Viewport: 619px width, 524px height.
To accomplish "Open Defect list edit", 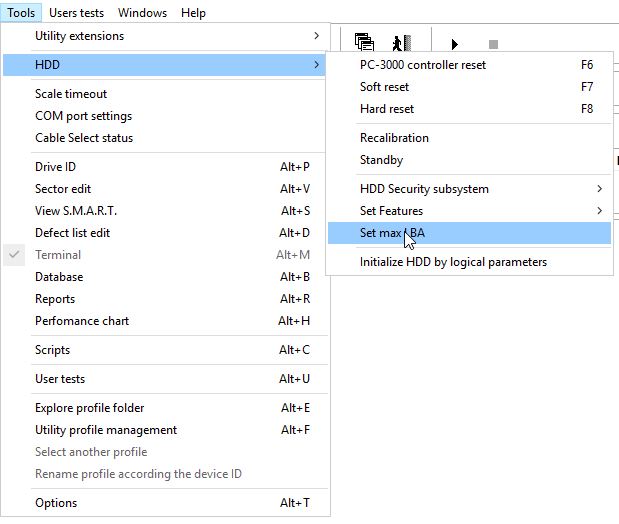I will pyautogui.click(x=164, y=233).
